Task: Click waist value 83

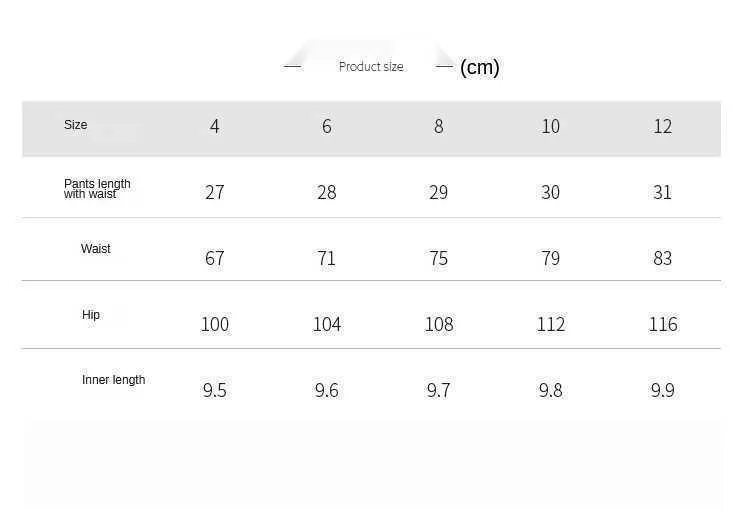Action: pyautogui.click(x=663, y=258)
